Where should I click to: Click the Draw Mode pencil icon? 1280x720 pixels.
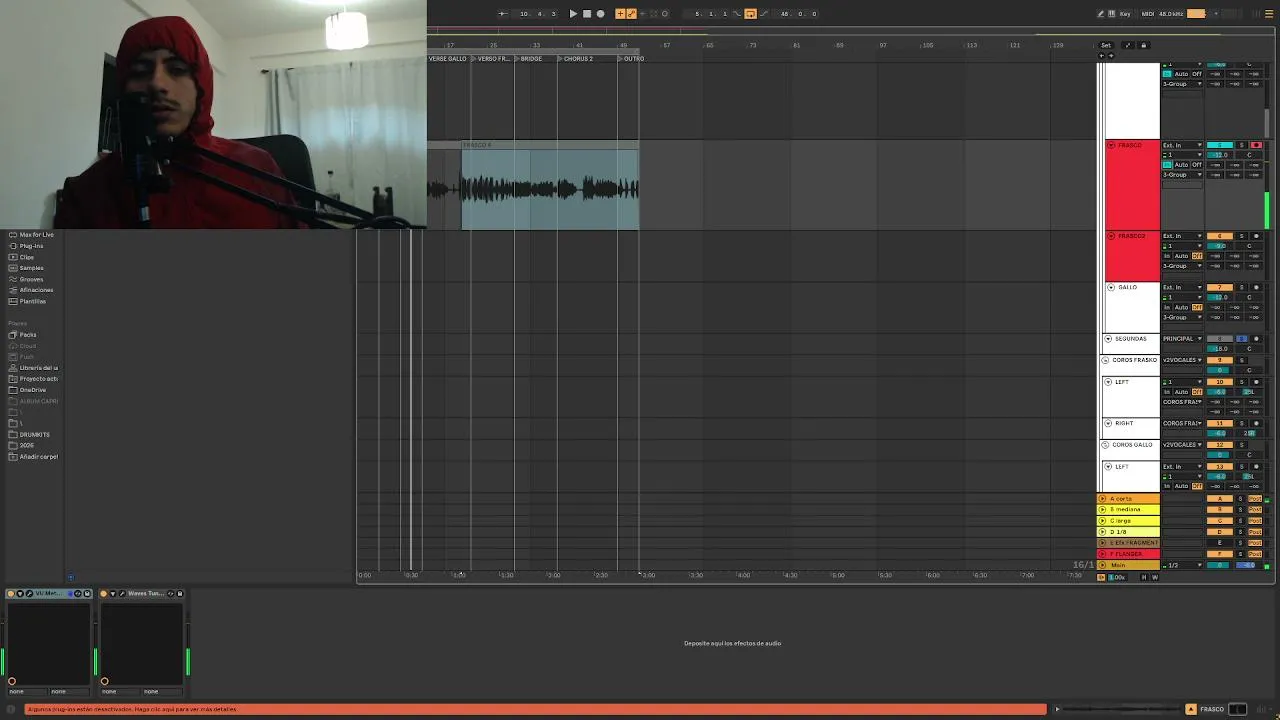click(1101, 14)
